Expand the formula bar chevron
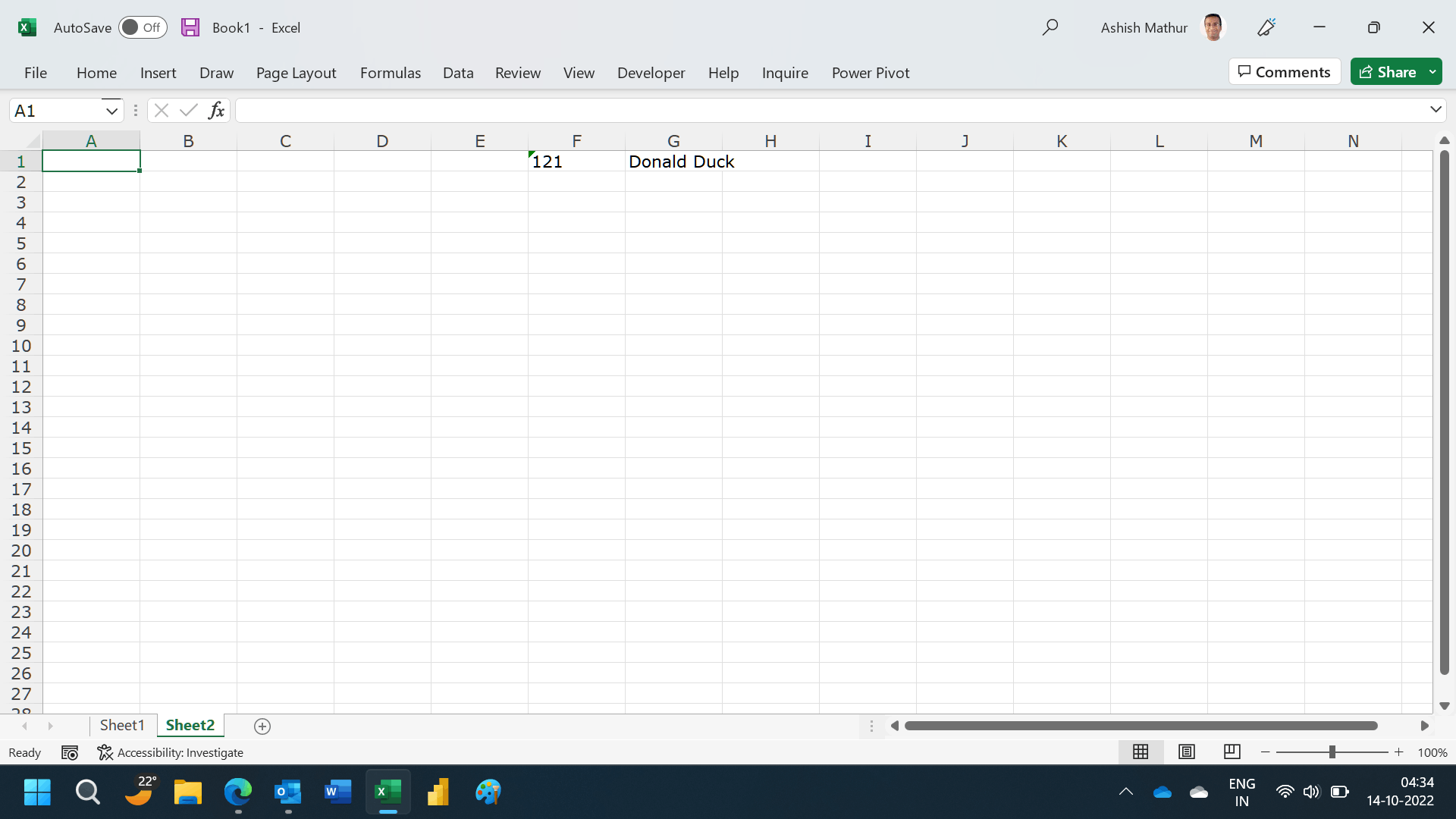Screen dimensions: 1456x819 1436,110
